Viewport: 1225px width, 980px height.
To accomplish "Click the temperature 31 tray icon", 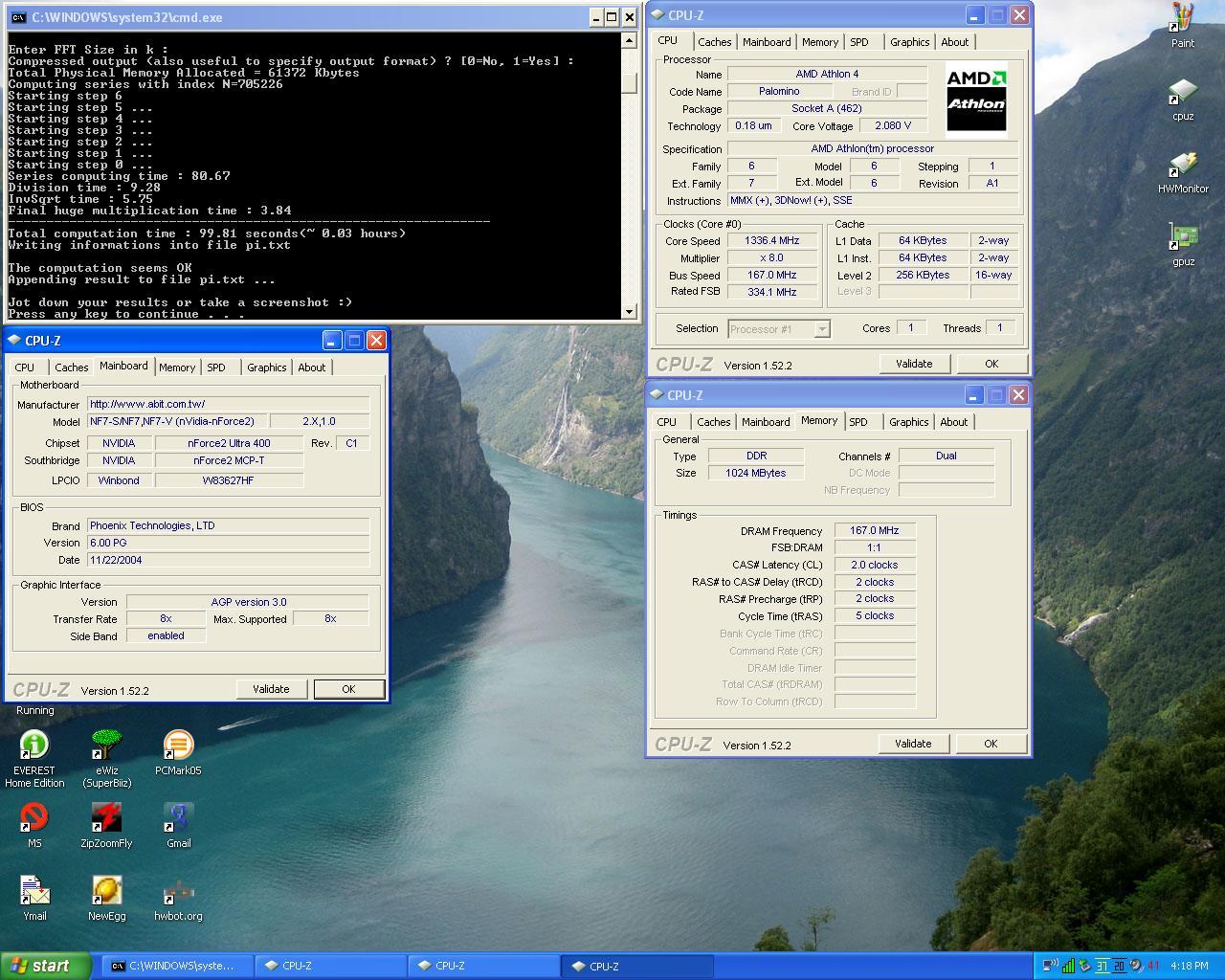I will 1102,966.
